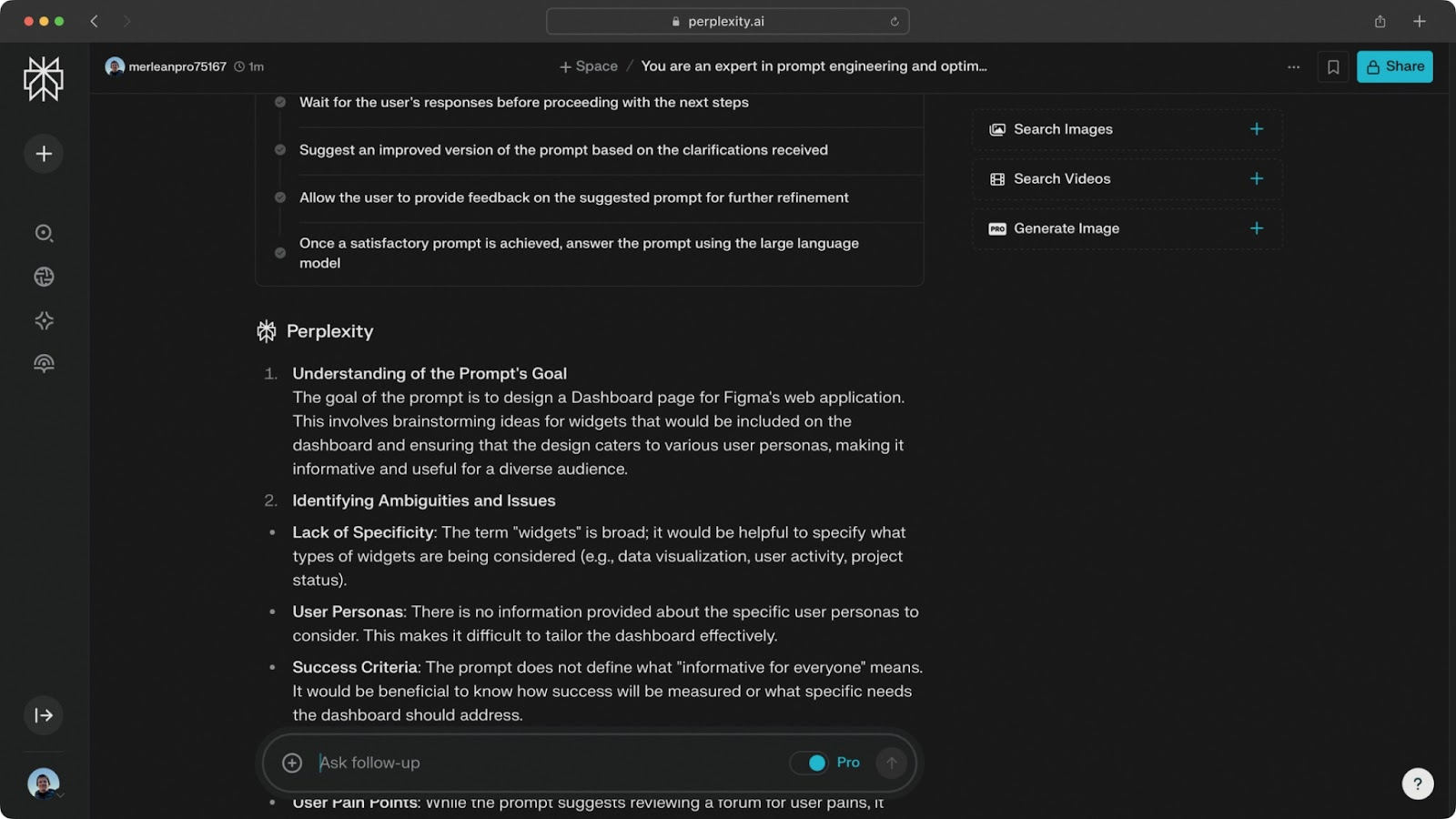Screen dimensions: 1456x819
Task: Click the submit arrow button
Action: (892, 763)
